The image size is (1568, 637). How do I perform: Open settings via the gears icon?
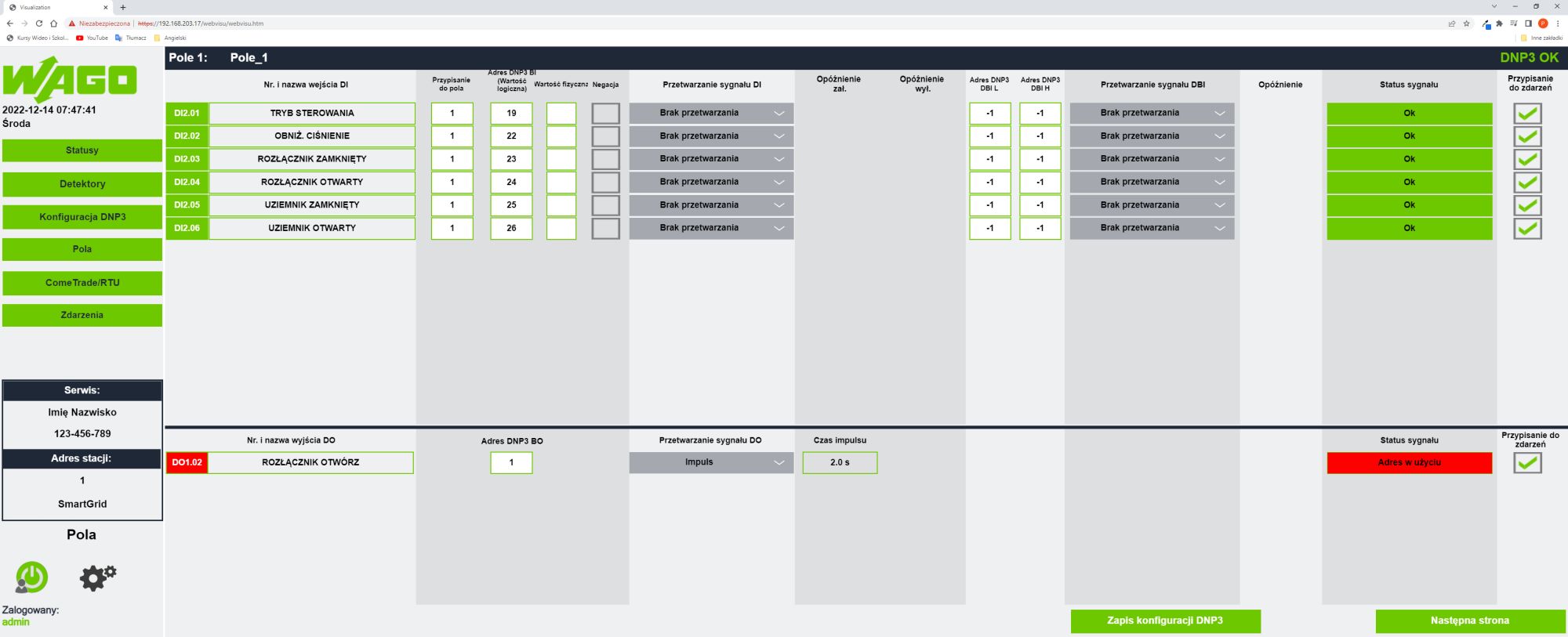97,577
